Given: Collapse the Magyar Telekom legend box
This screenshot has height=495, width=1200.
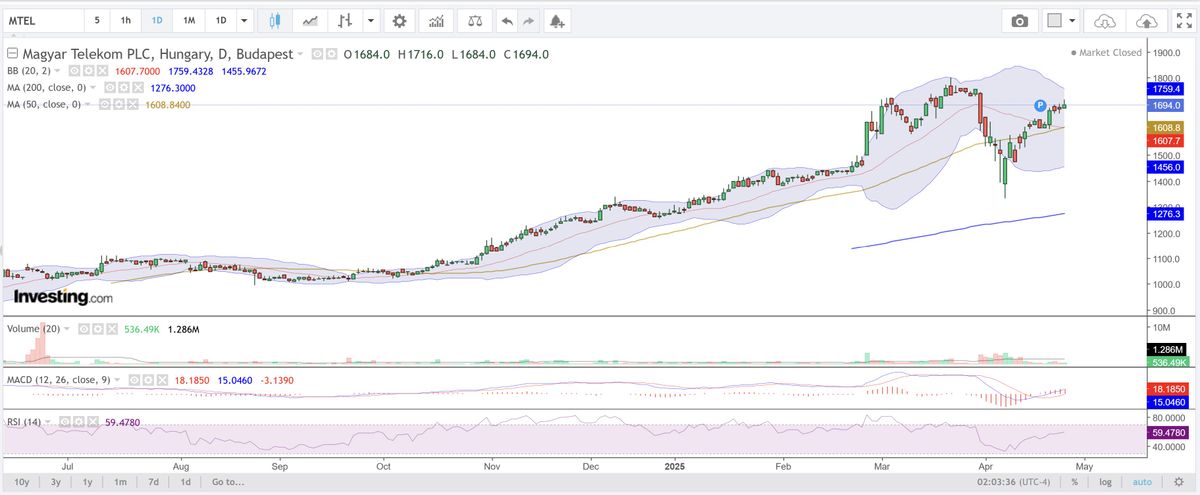Looking at the screenshot, I should [x=12, y=54].
